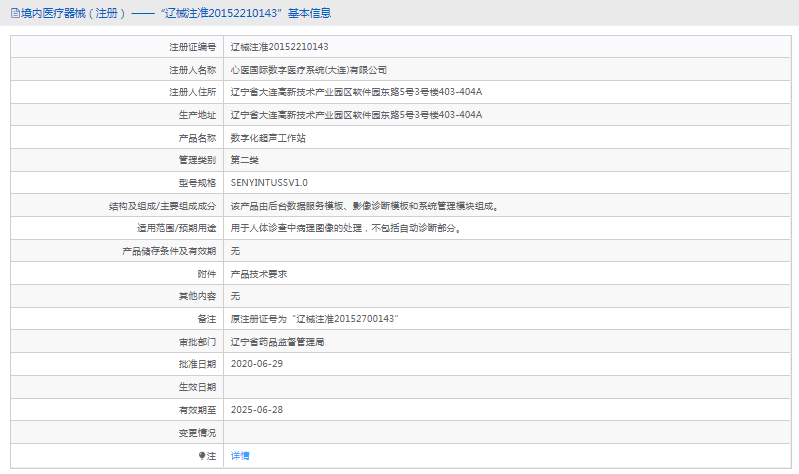Select the registration number 辽械注准20152210143 value cell
The width and height of the screenshot is (799, 474).
pyautogui.click(x=279, y=47)
